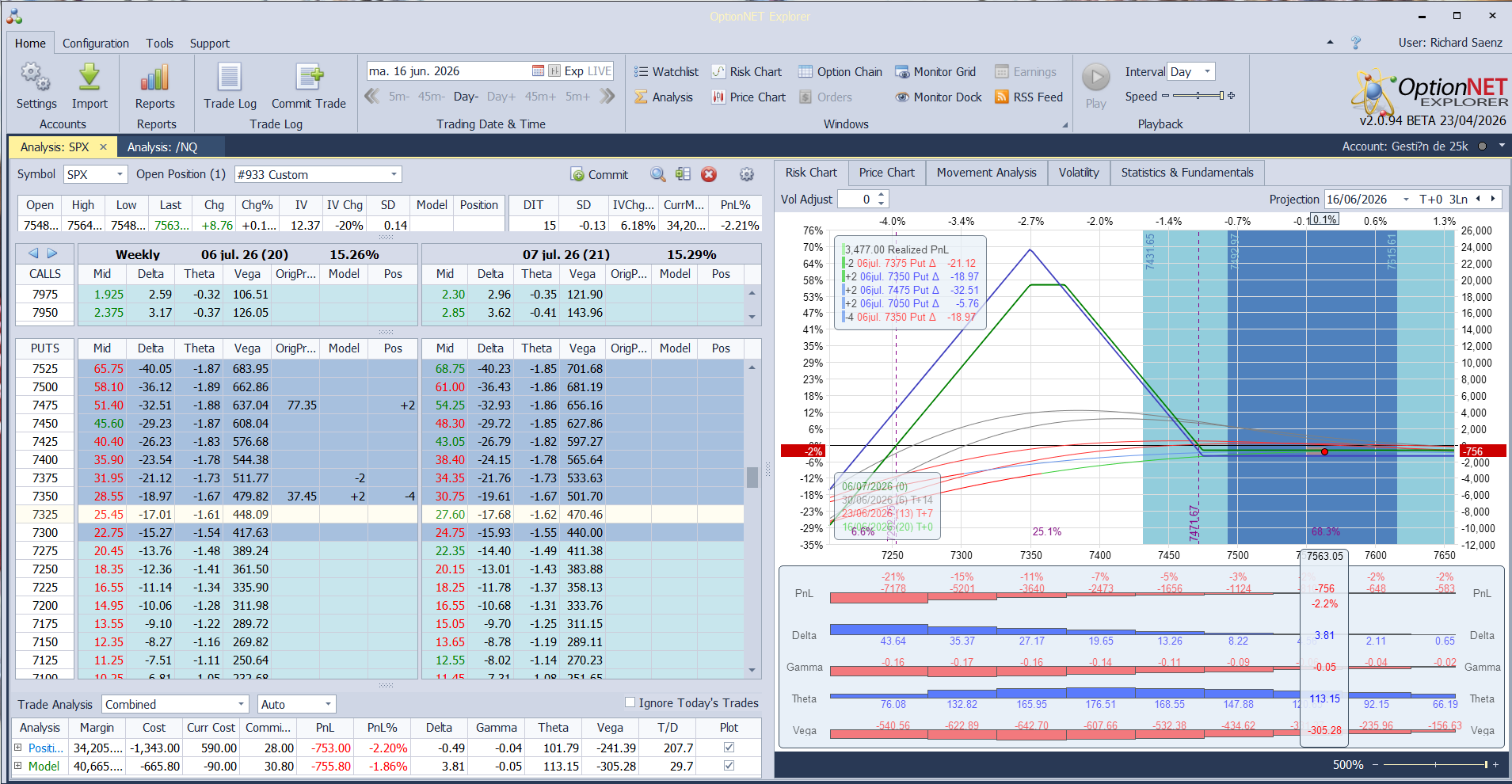This screenshot has width=1512, height=784.
Task: Click the Day- time step button
Action: pos(466,97)
